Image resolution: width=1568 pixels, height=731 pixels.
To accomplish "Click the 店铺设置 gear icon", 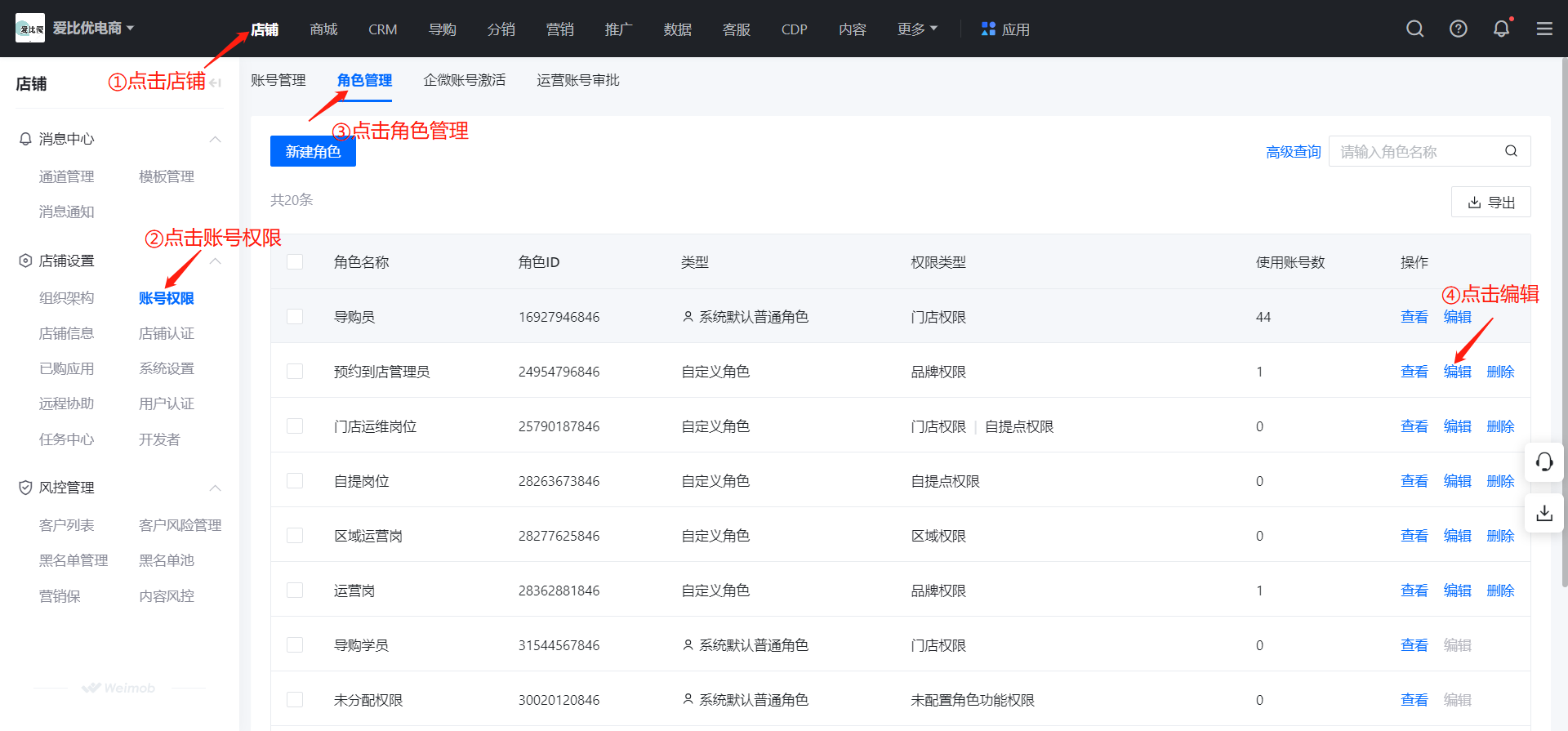I will 25,261.
